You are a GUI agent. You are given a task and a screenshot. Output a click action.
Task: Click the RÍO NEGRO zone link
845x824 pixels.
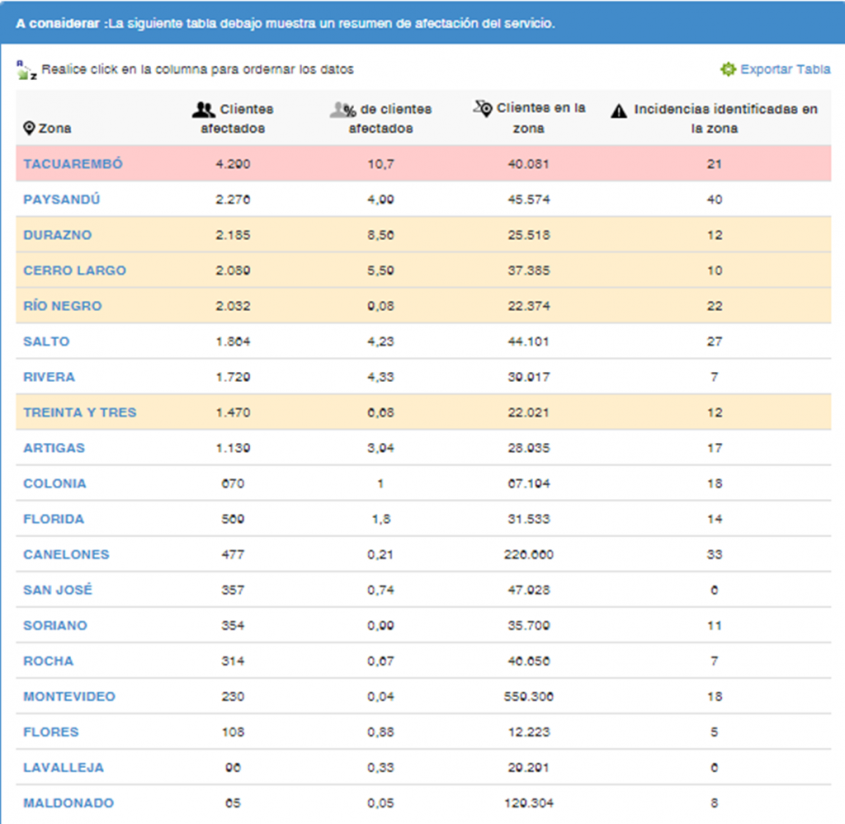[x=62, y=306]
